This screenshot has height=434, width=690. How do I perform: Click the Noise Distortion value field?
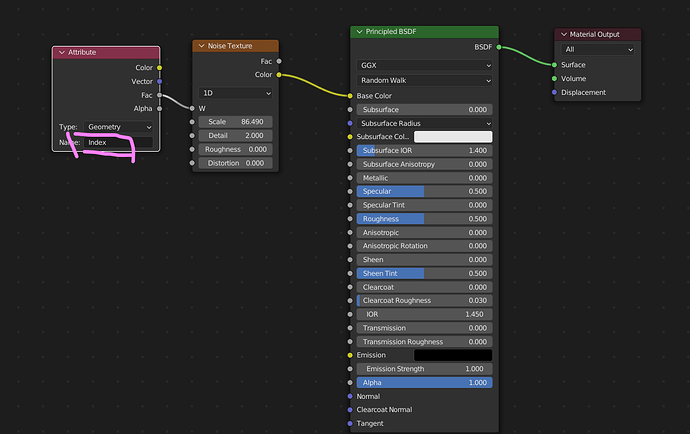pos(235,163)
